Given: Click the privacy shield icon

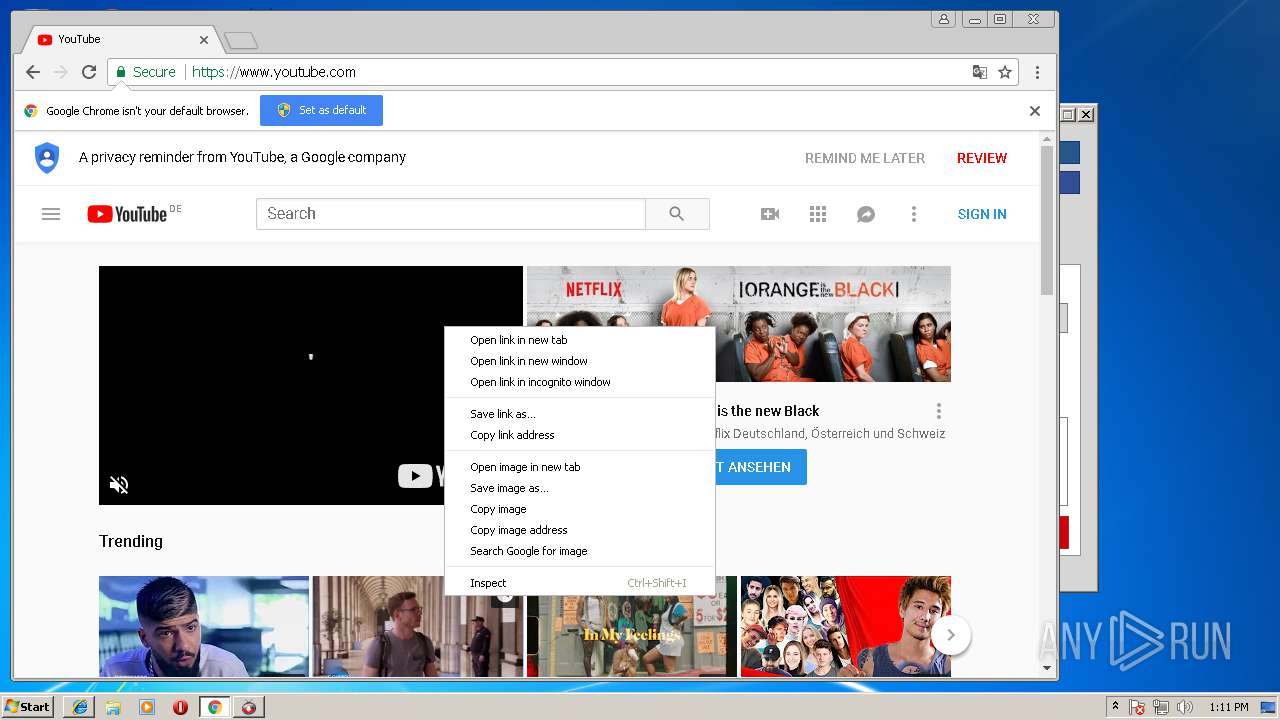Looking at the screenshot, I should click(47, 158).
